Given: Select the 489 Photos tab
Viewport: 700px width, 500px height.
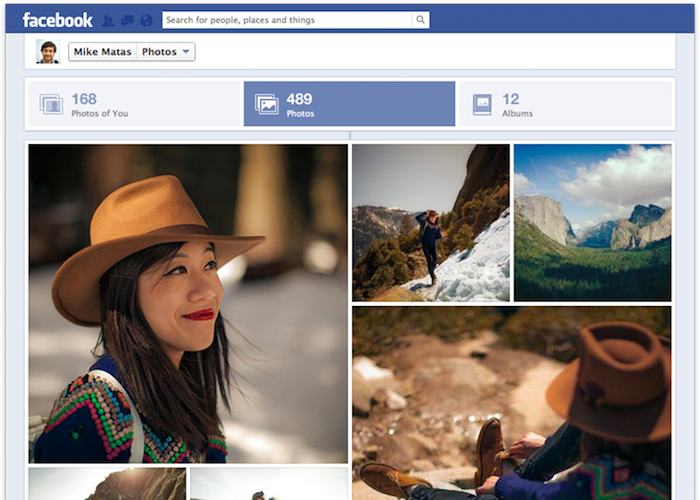Looking at the screenshot, I should pyautogui.click(x=349, y=104).
